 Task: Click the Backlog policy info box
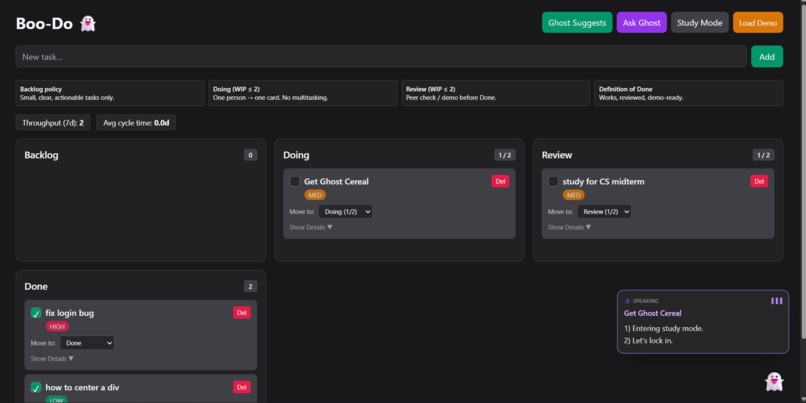[110, 93]
